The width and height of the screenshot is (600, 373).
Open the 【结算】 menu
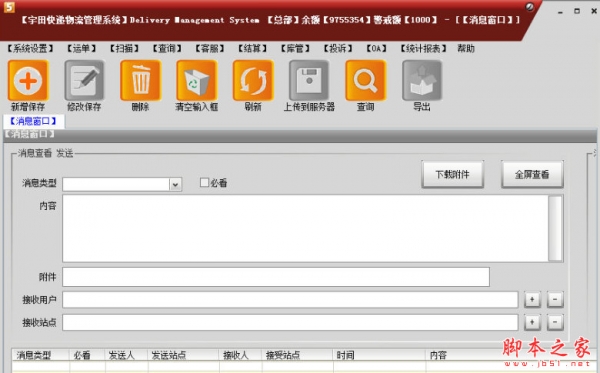point(252,49)
